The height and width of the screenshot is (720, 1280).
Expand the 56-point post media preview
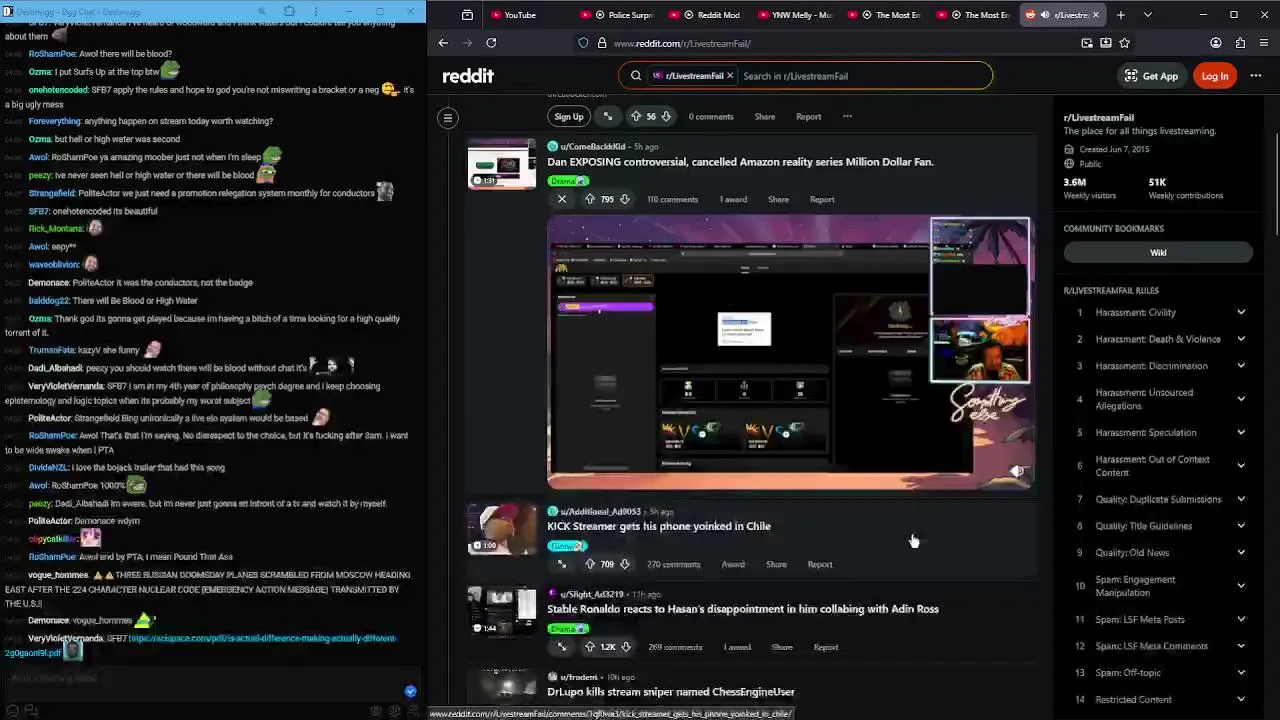[607, 117]
